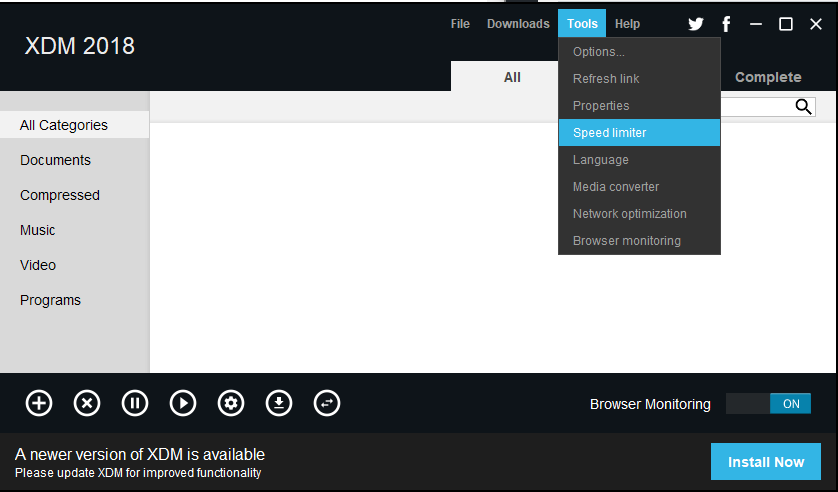Image resolution: width=838 pixels, height=492 pixels.
Task: Open the Facebook icon link
Action: click(726, 24)
